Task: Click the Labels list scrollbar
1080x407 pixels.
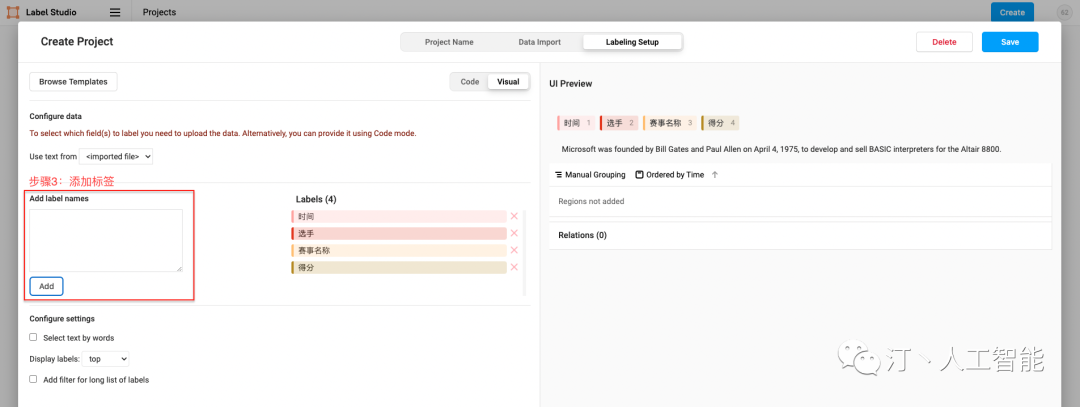Action: coord(524,253)
